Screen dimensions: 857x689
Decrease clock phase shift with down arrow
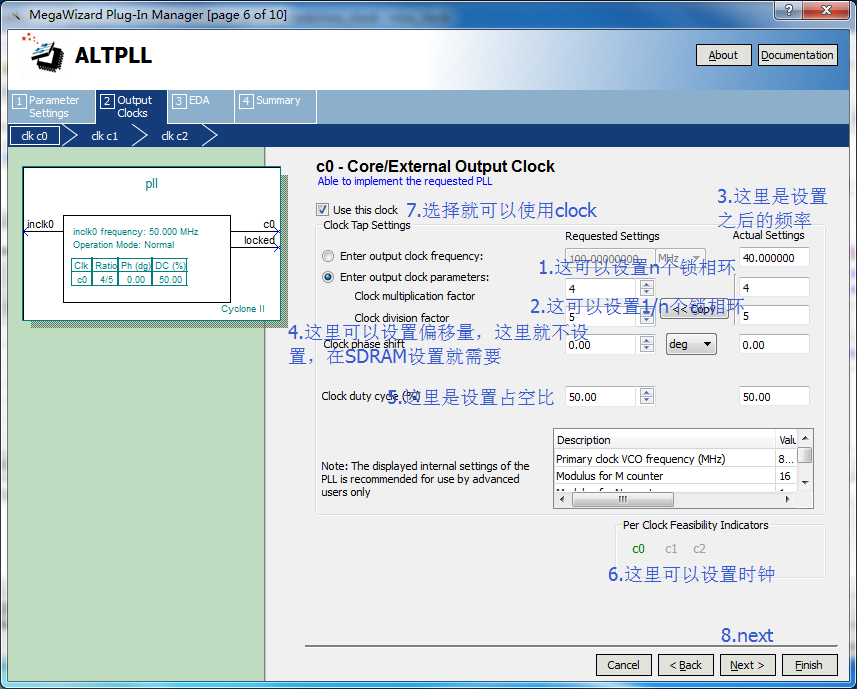point(647,349)
